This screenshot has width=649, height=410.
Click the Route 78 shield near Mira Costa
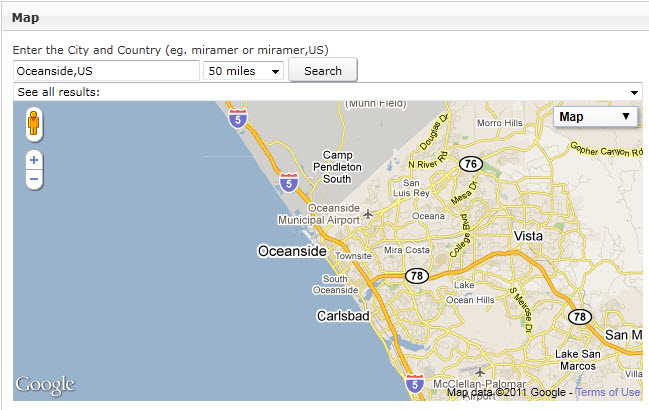(x=416, y=276)
